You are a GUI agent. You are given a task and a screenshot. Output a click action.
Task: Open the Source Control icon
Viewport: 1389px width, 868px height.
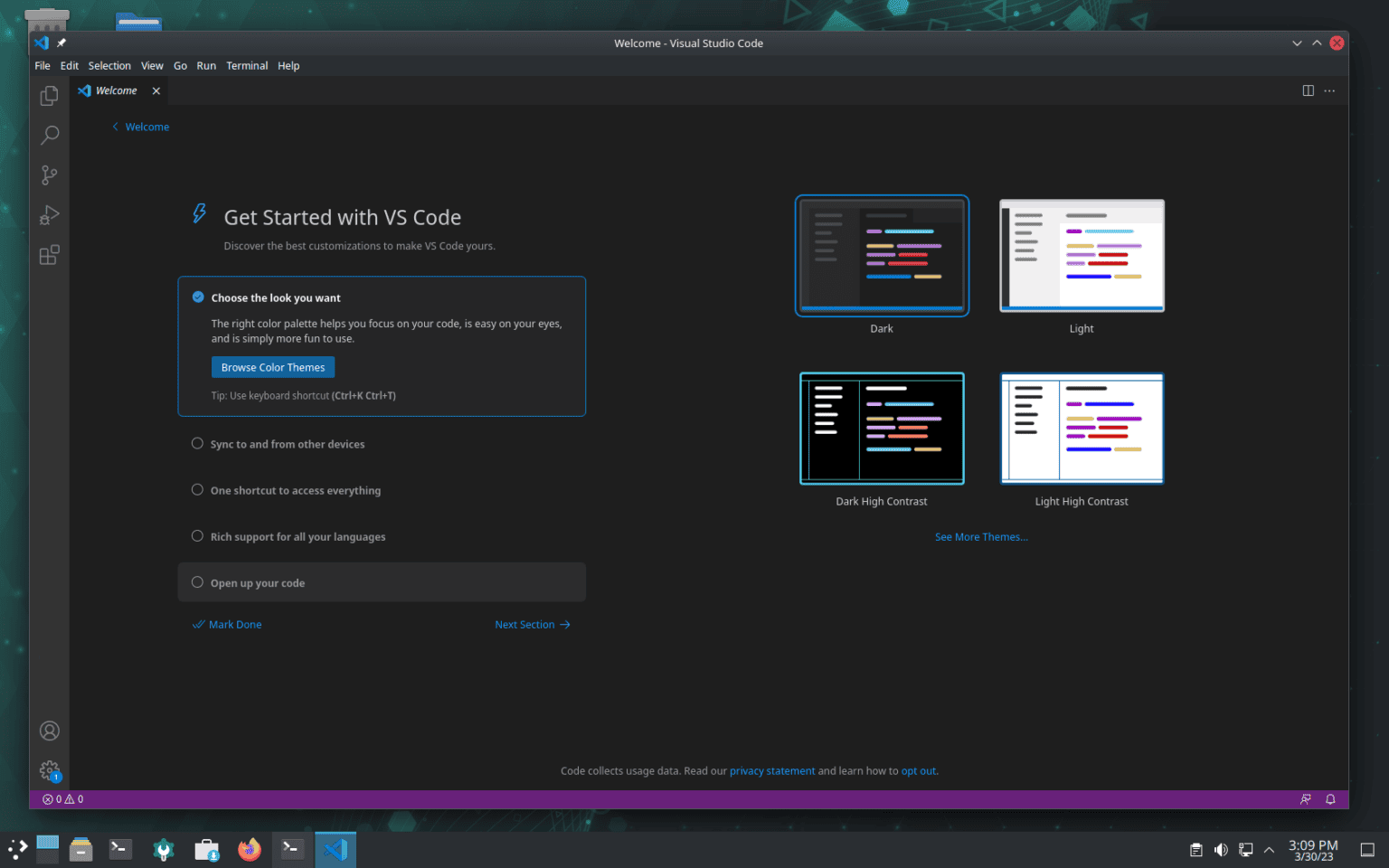pyautogui.click(x=49, y=175)
